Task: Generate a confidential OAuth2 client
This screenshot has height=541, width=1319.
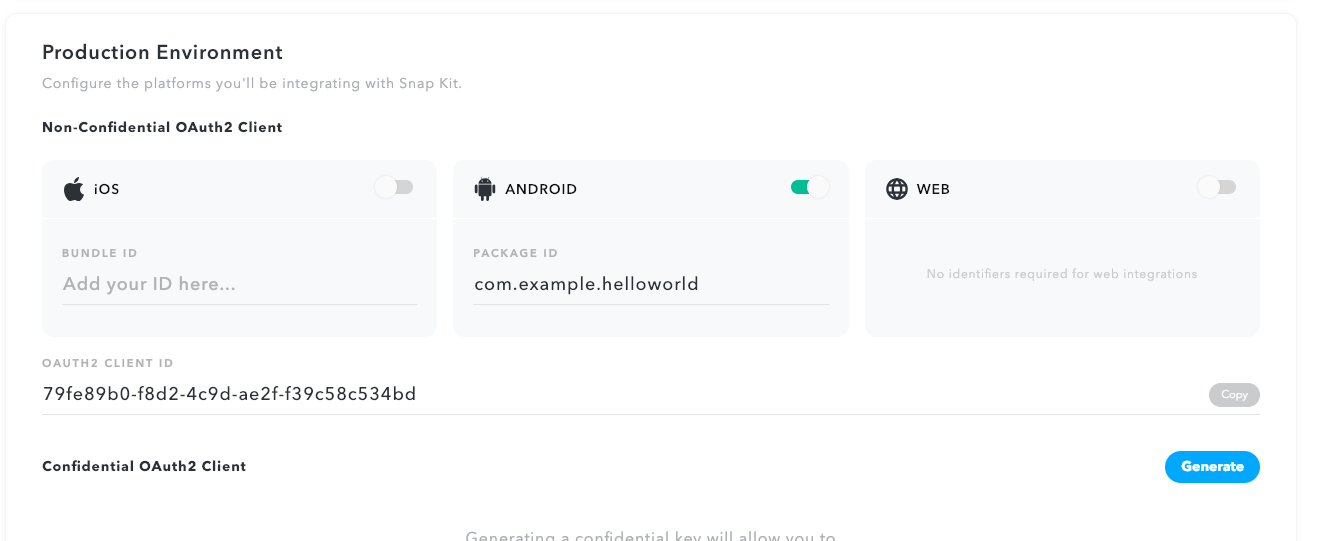Action: pyautogui.click(x=1212, y=467)
